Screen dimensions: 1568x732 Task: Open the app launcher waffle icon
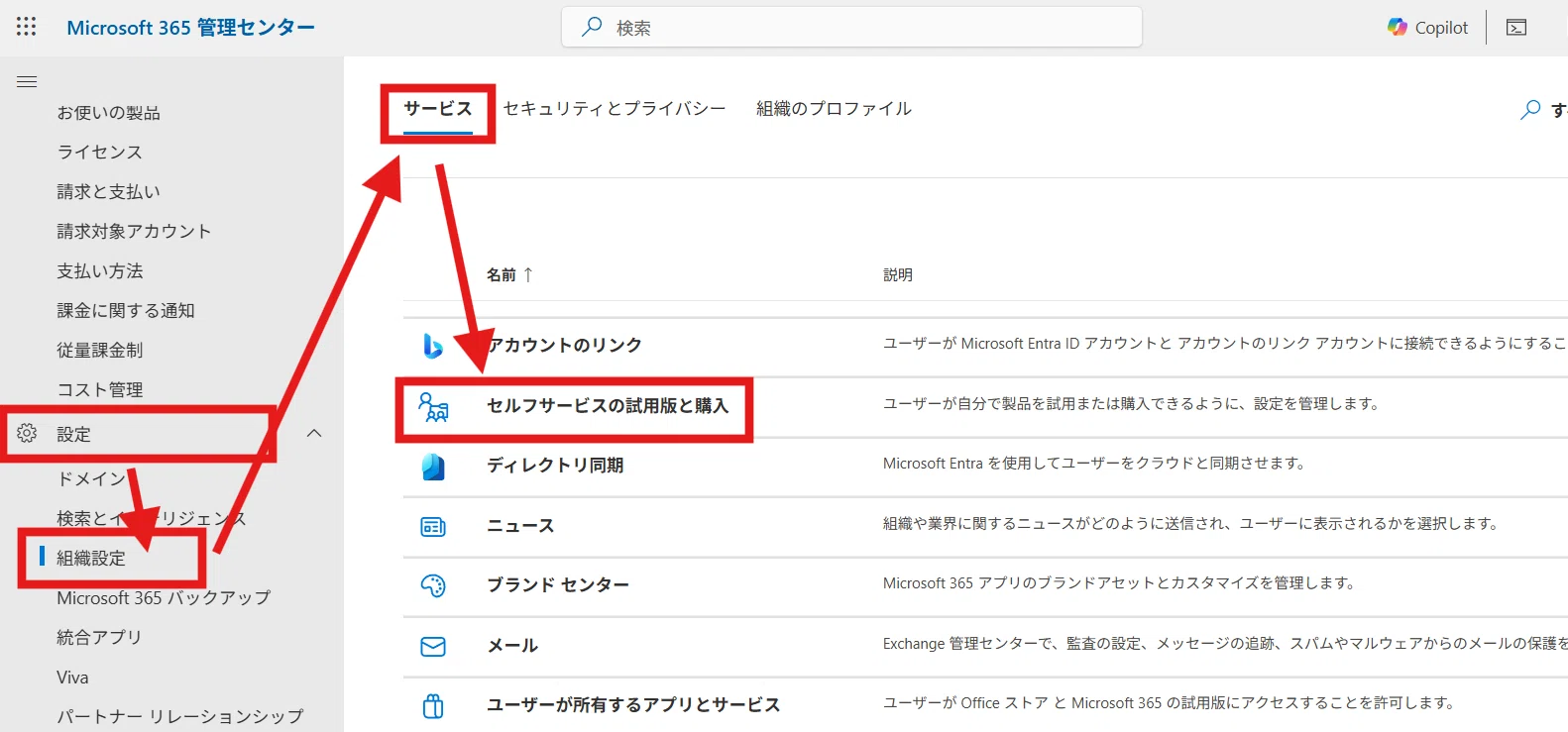[27, 27]
